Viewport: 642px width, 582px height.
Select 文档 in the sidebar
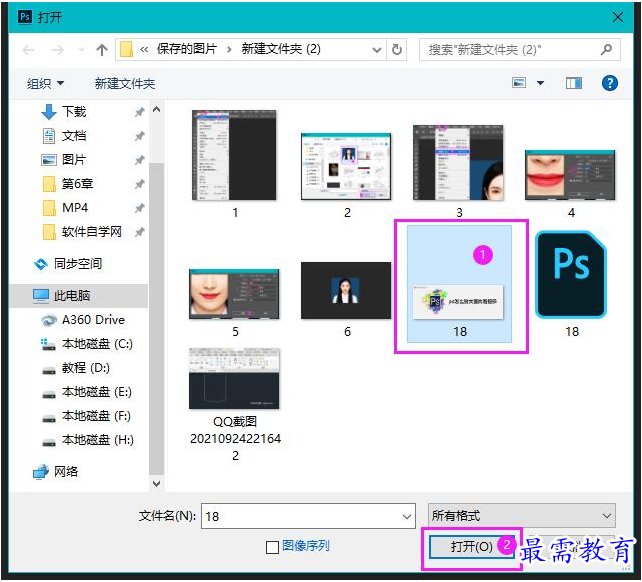point(74,136)
